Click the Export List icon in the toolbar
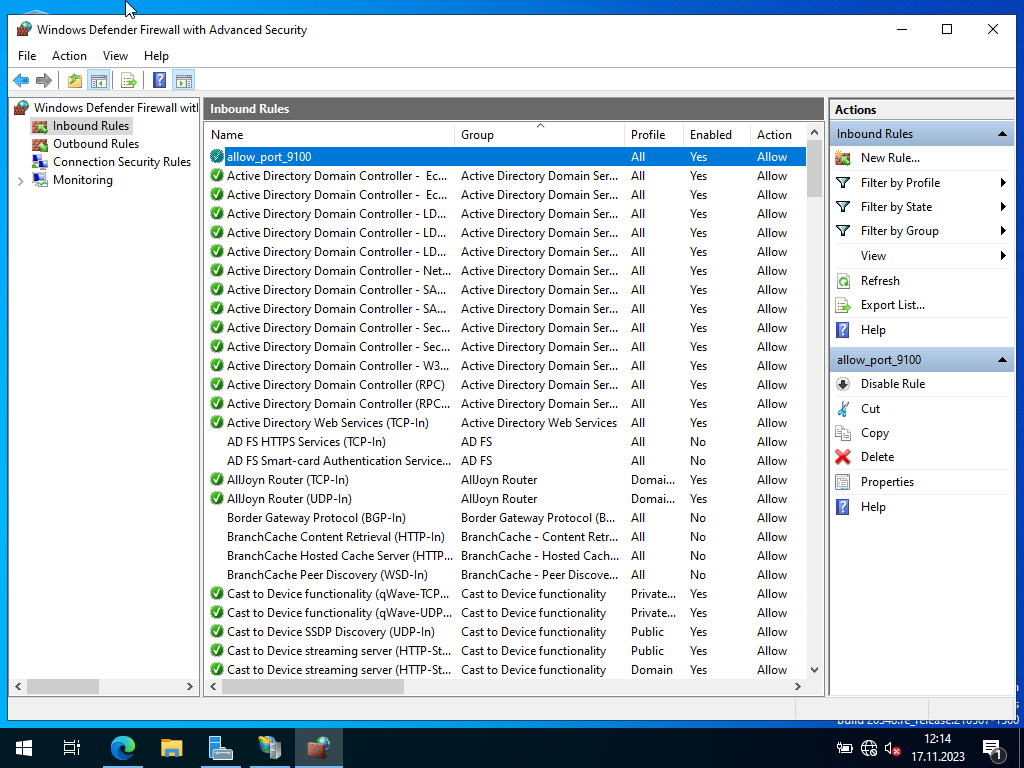 [129, 80]
